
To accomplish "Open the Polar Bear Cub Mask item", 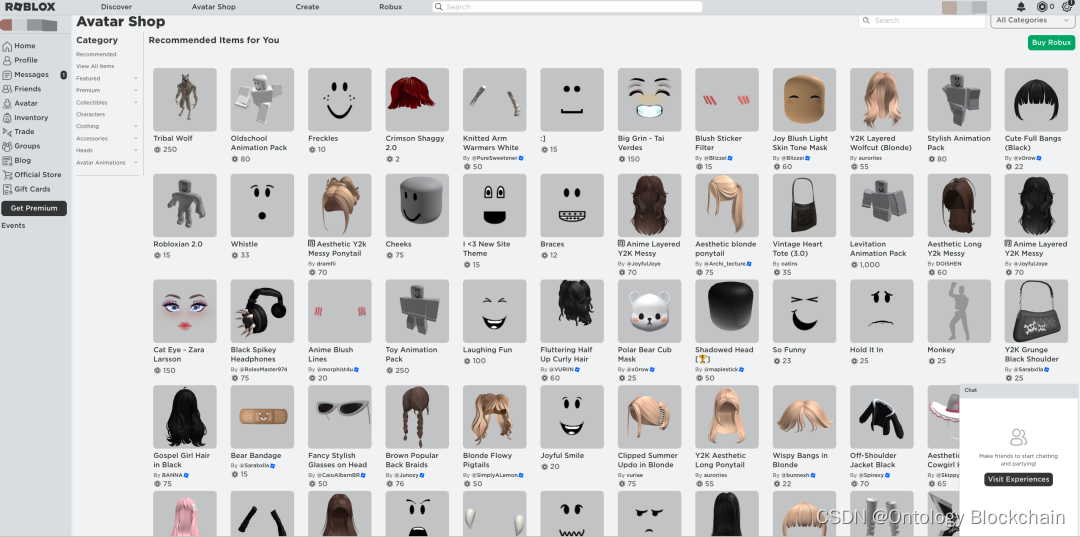I will tap(650, 311).
